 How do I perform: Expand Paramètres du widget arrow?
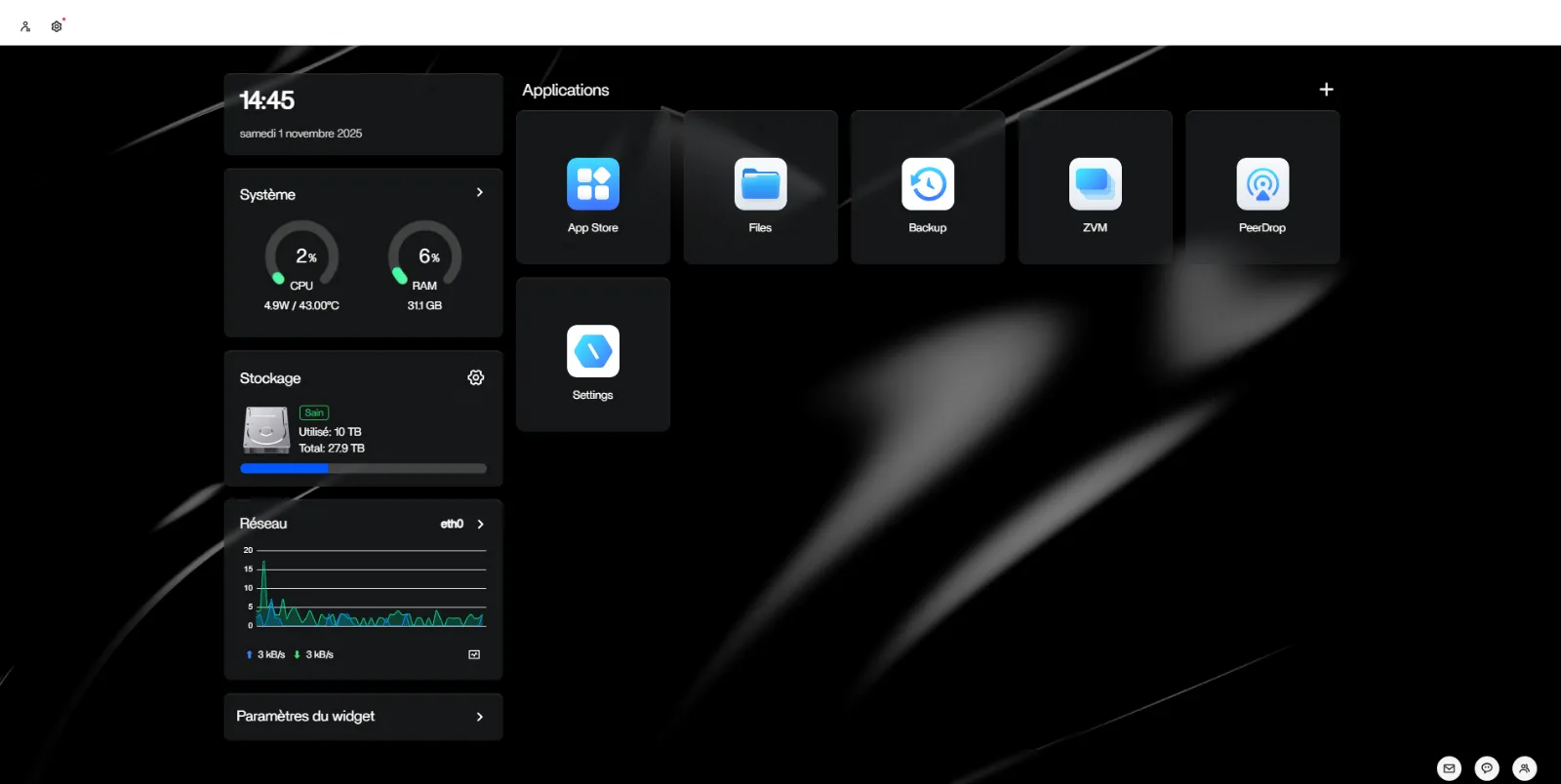tap(479, 717)
